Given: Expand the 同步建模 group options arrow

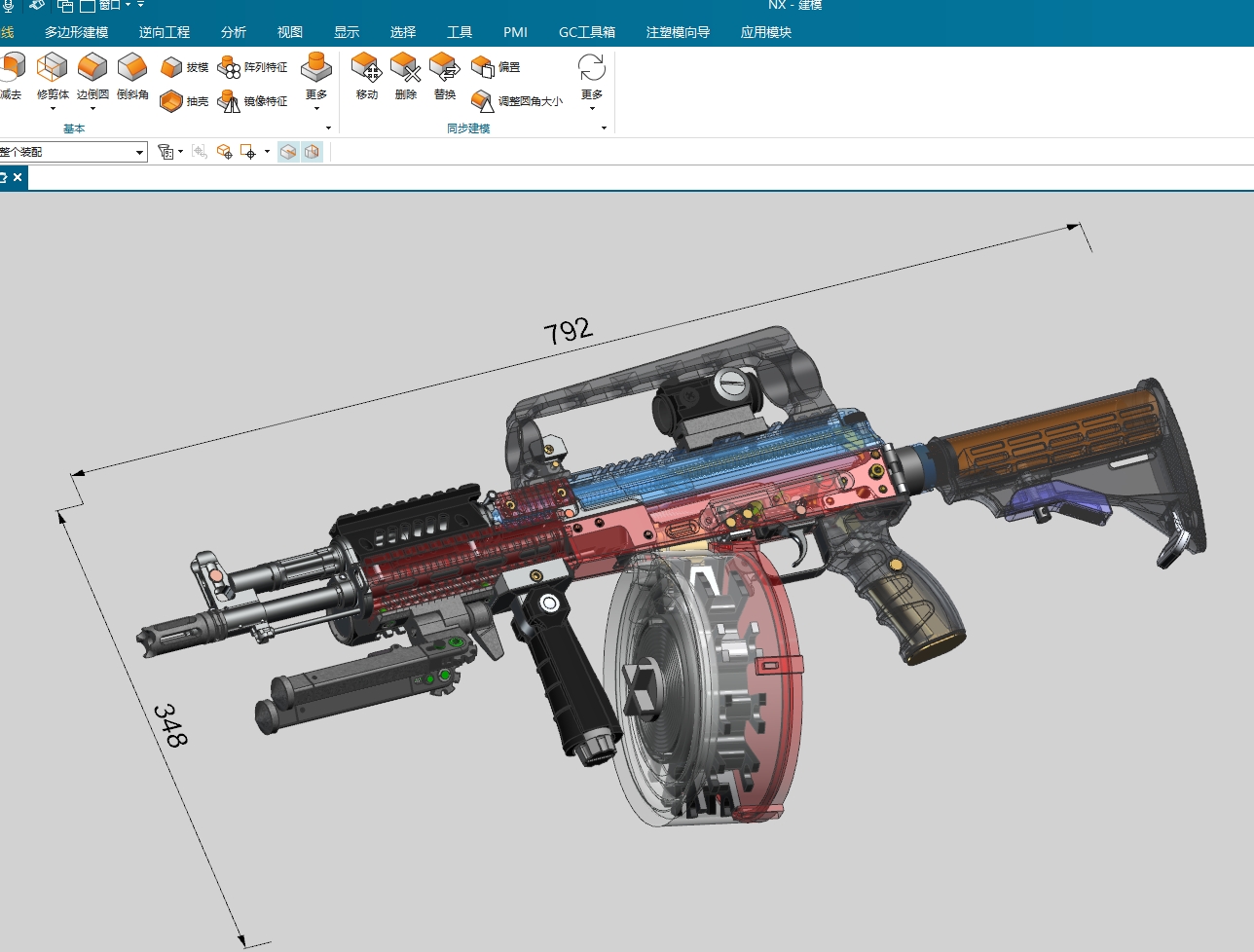Looking at the screenshot, I should click(604, 128).
